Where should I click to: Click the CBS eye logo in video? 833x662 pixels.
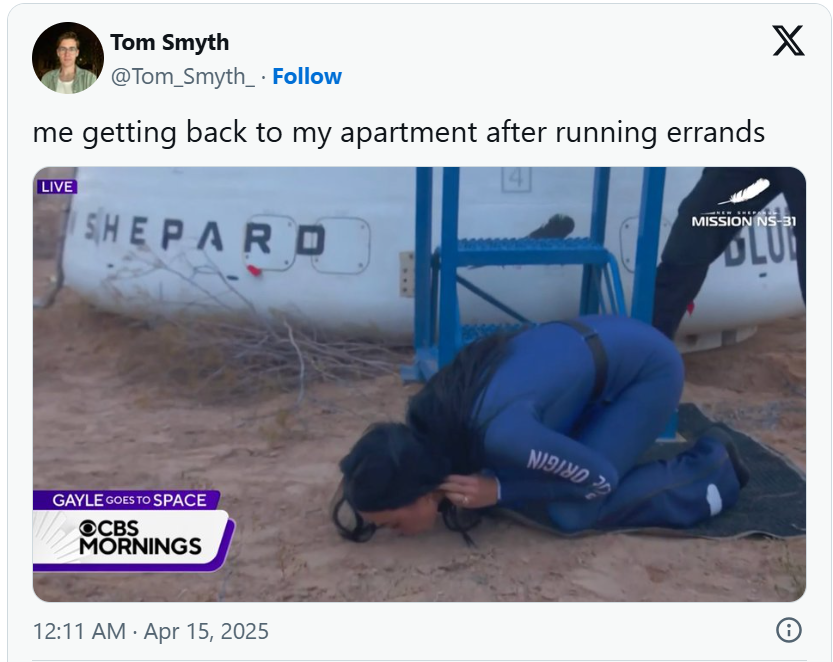(88, 529)
